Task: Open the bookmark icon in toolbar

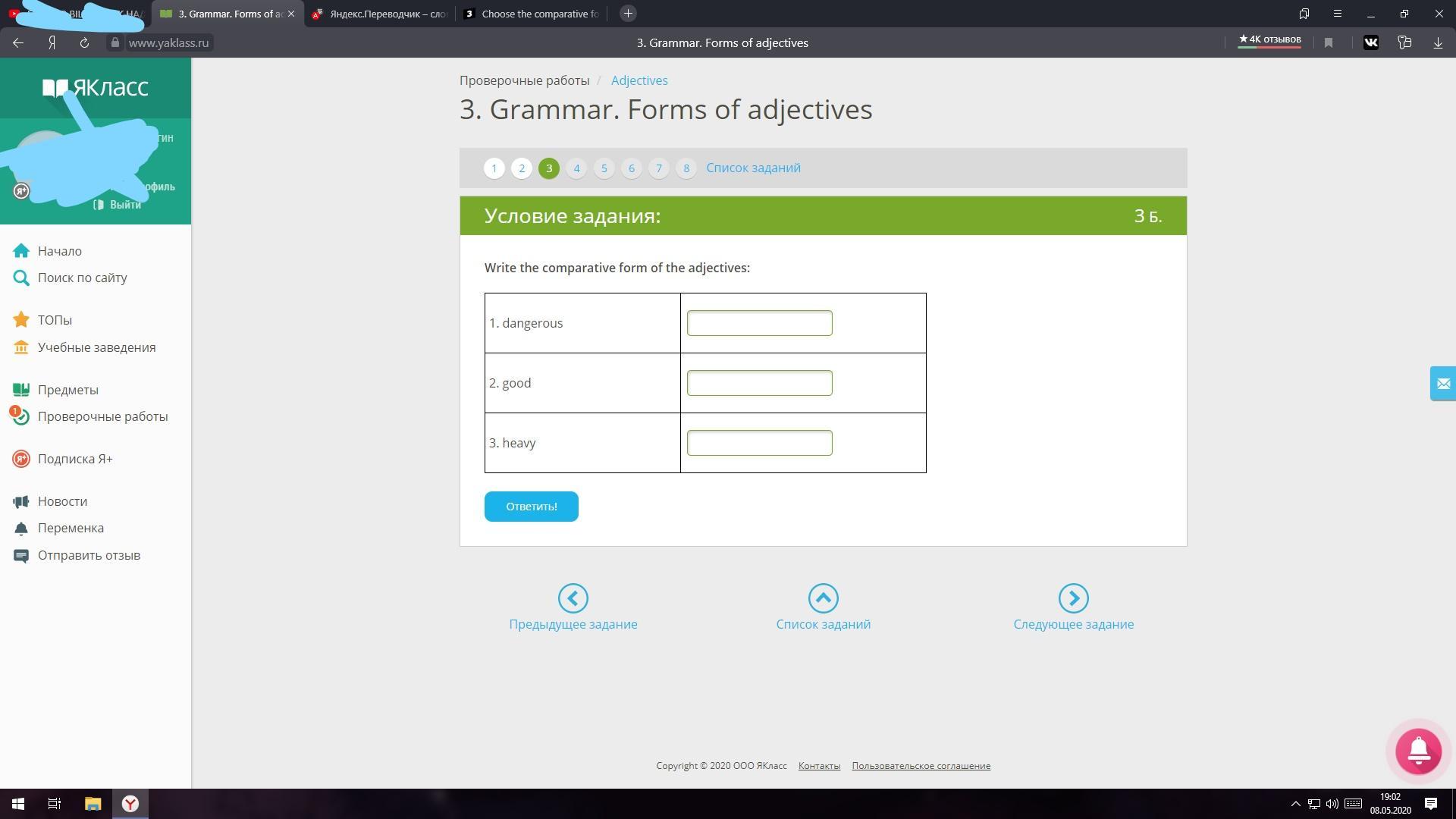Action: (x=1329, y=43)
